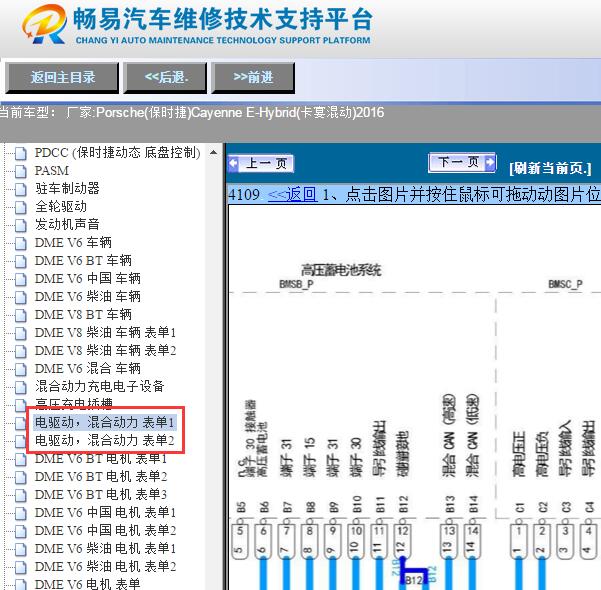Screen dimensions: 601x590
Task: Follow the <<返回 link
Action: click(292, 194)
